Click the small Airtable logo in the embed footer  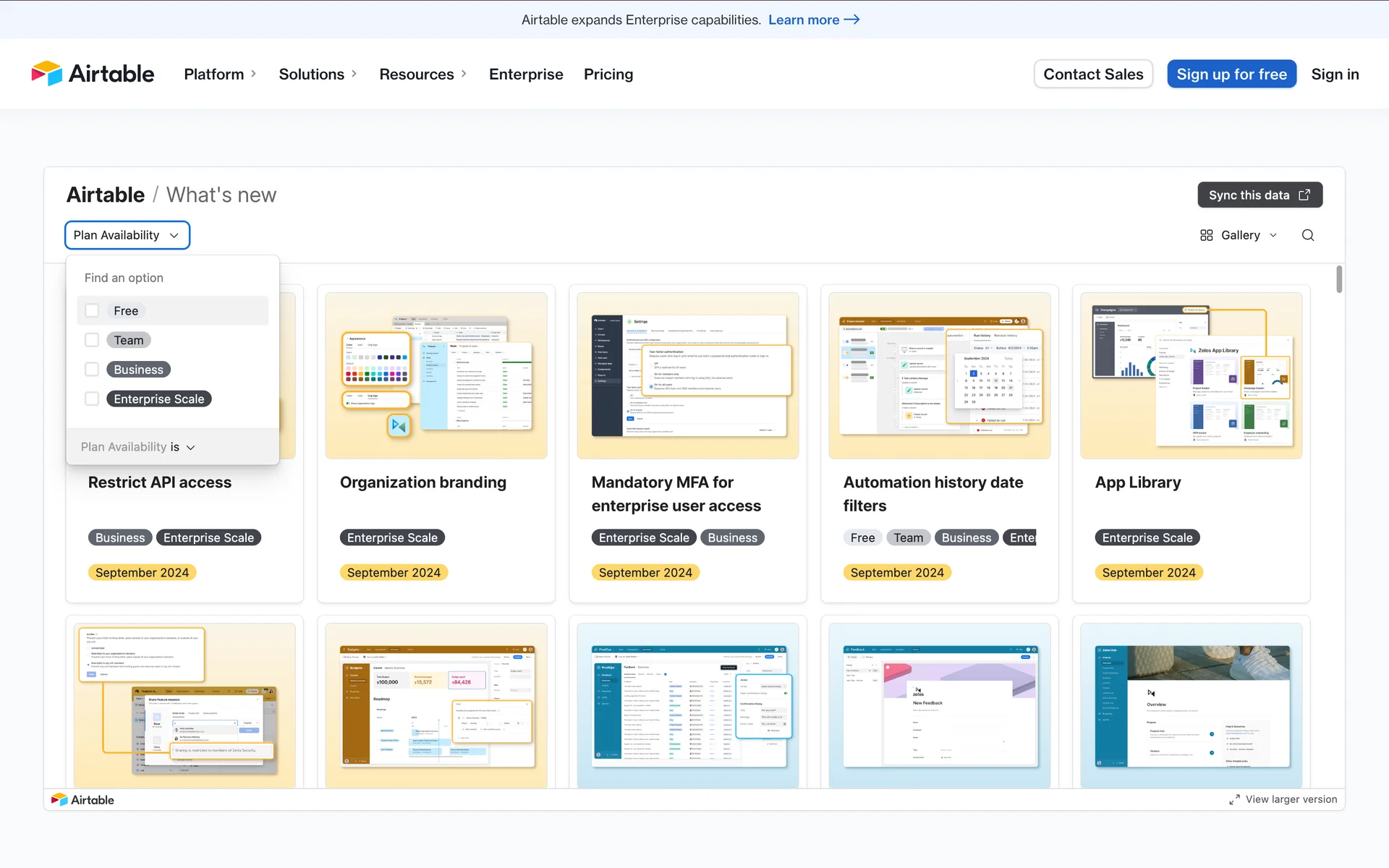pos(82,799)
